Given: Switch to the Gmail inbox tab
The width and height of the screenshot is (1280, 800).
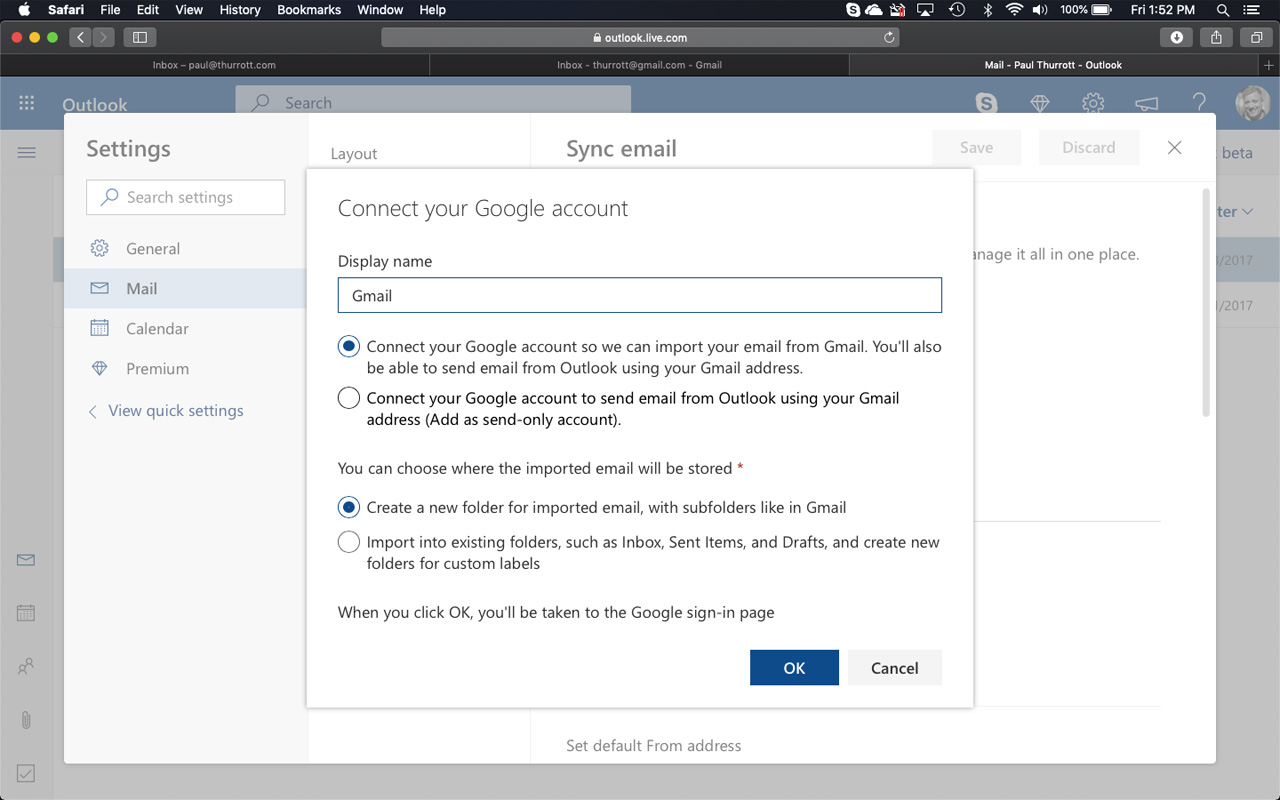Looking at the screenshot, I should 639,65.
